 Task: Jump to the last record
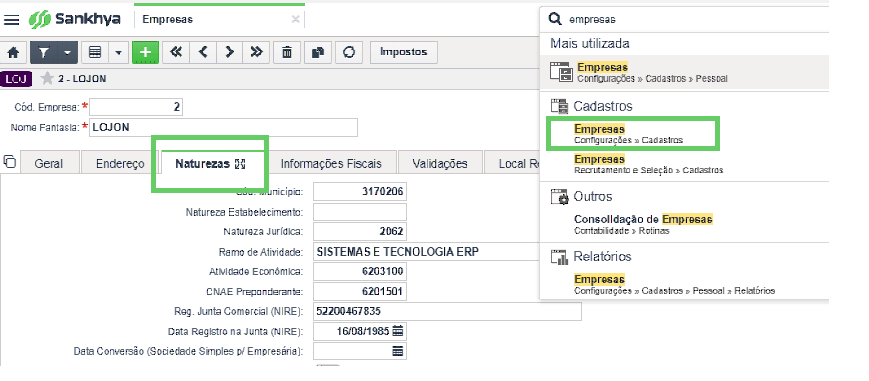tap(256, 53)
